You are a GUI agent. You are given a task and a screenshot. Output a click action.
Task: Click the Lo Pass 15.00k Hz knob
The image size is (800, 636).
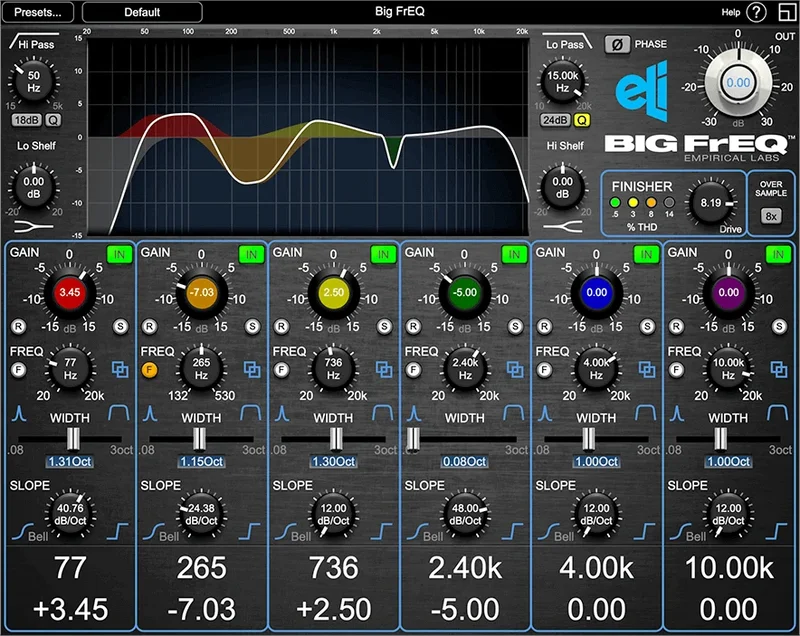point(563,82)
